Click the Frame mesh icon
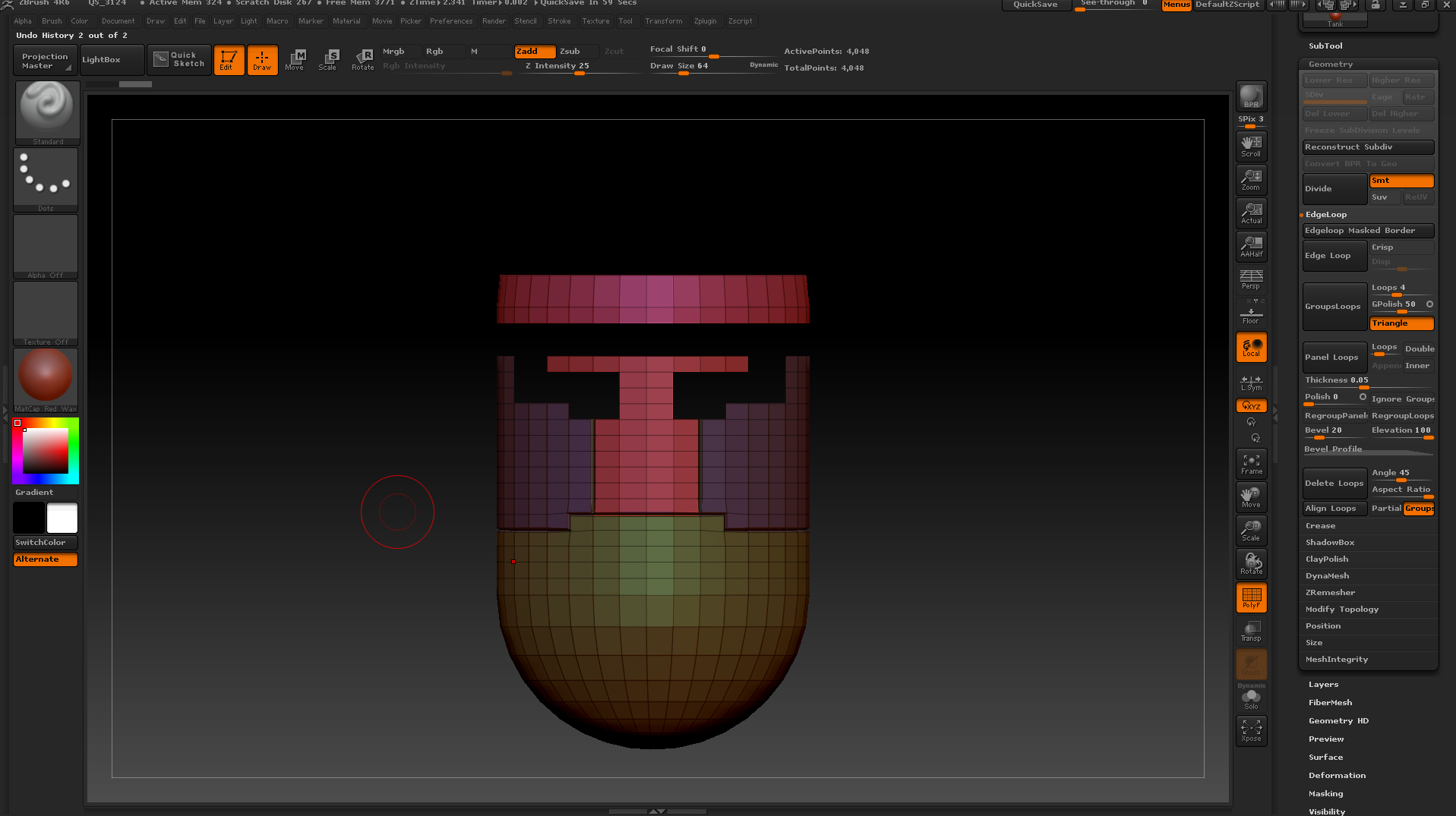The image size is (1456, 816). (1251, 464)
